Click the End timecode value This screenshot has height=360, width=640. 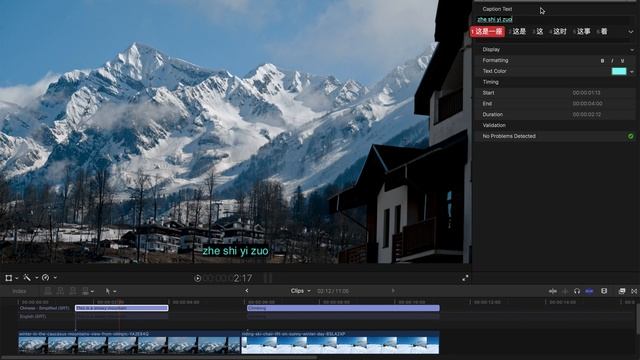click(x=587, y=104)
